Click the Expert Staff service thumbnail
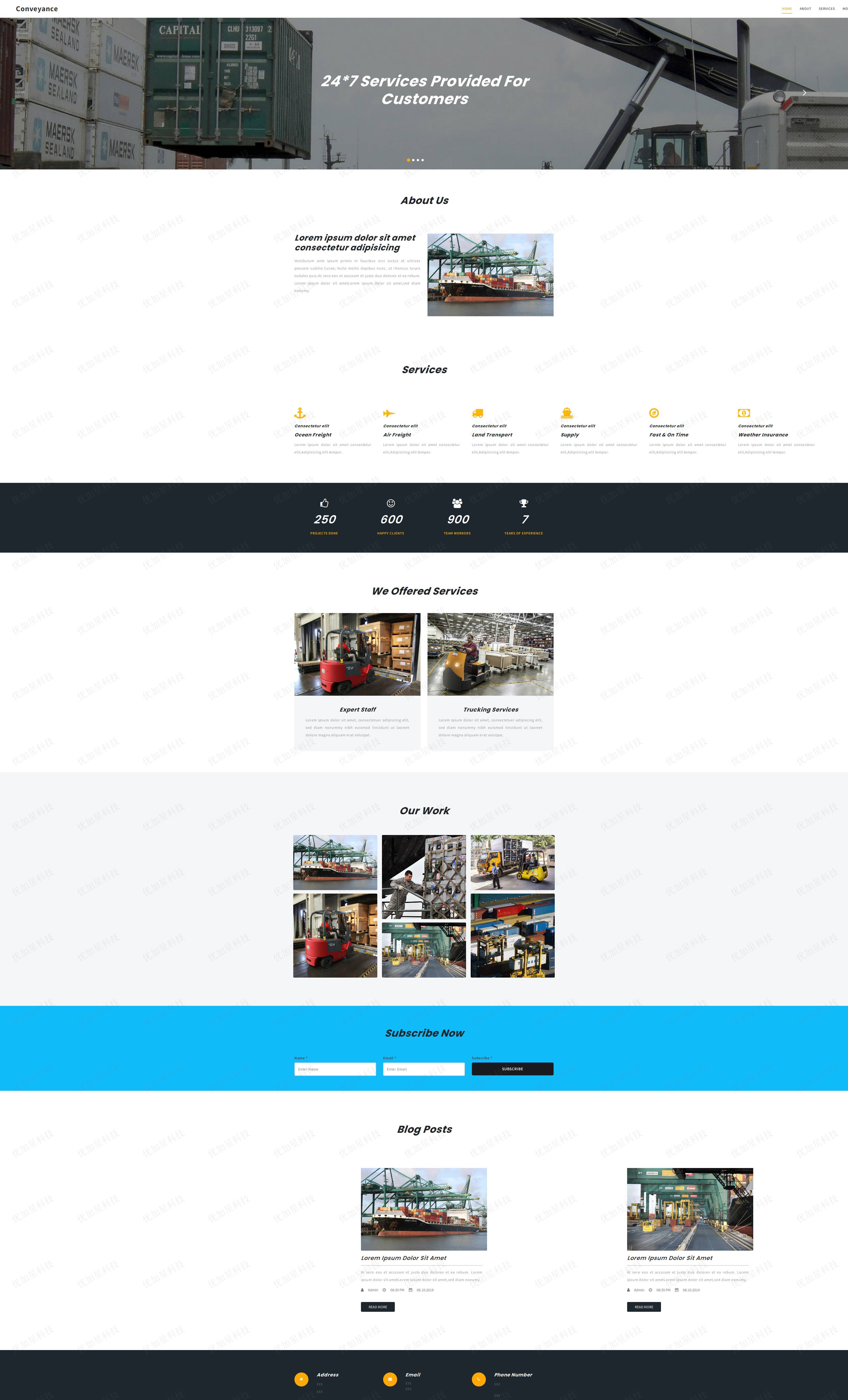Screen dimensions: 848x1400 pos(356,653)
